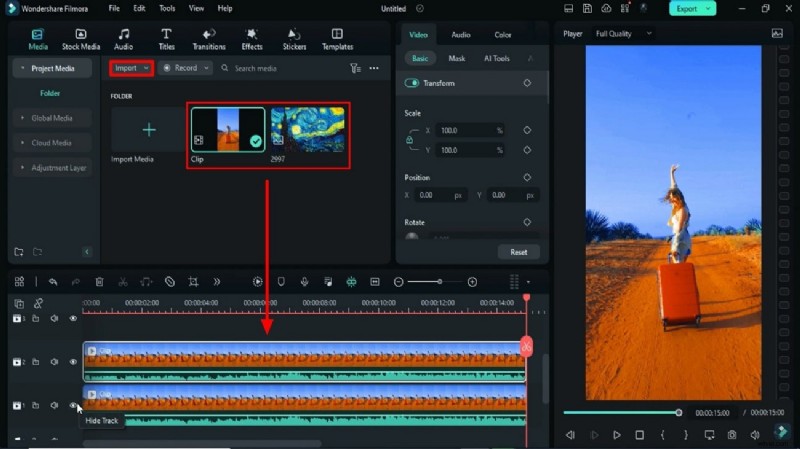Toggle the Transform switch
This screenshot has height=449, width=800.
click(x=412, y=83)
